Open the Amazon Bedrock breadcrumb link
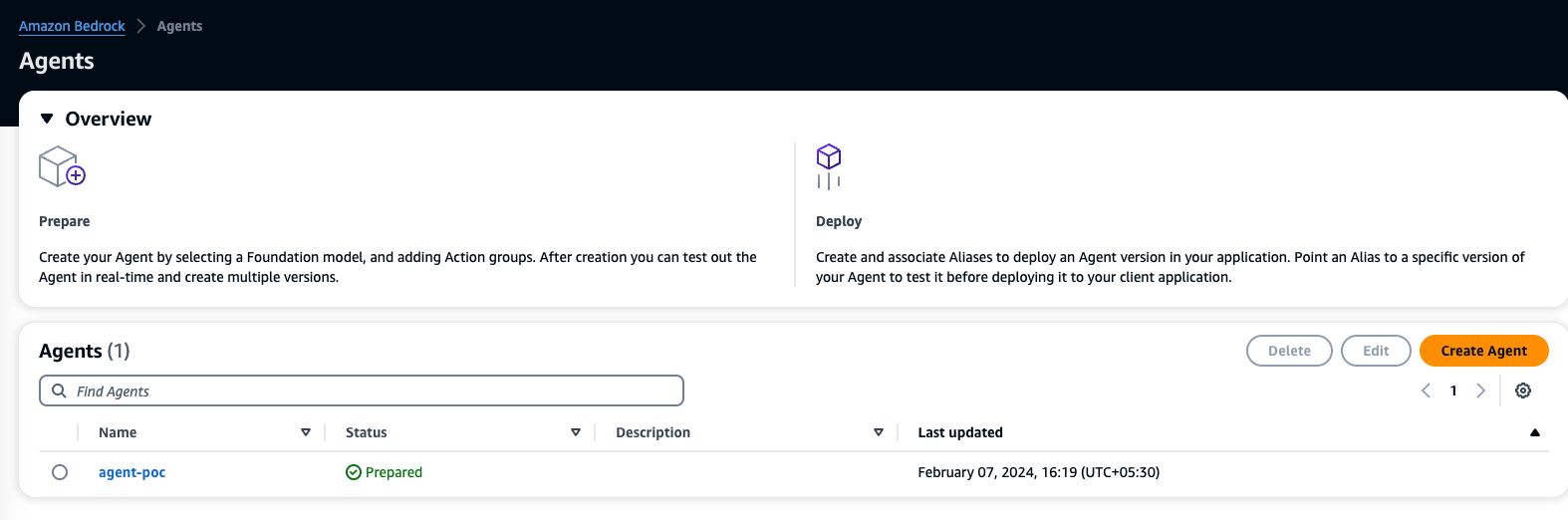The height and width of the screenshot is (520, 1568). (72, 26)
